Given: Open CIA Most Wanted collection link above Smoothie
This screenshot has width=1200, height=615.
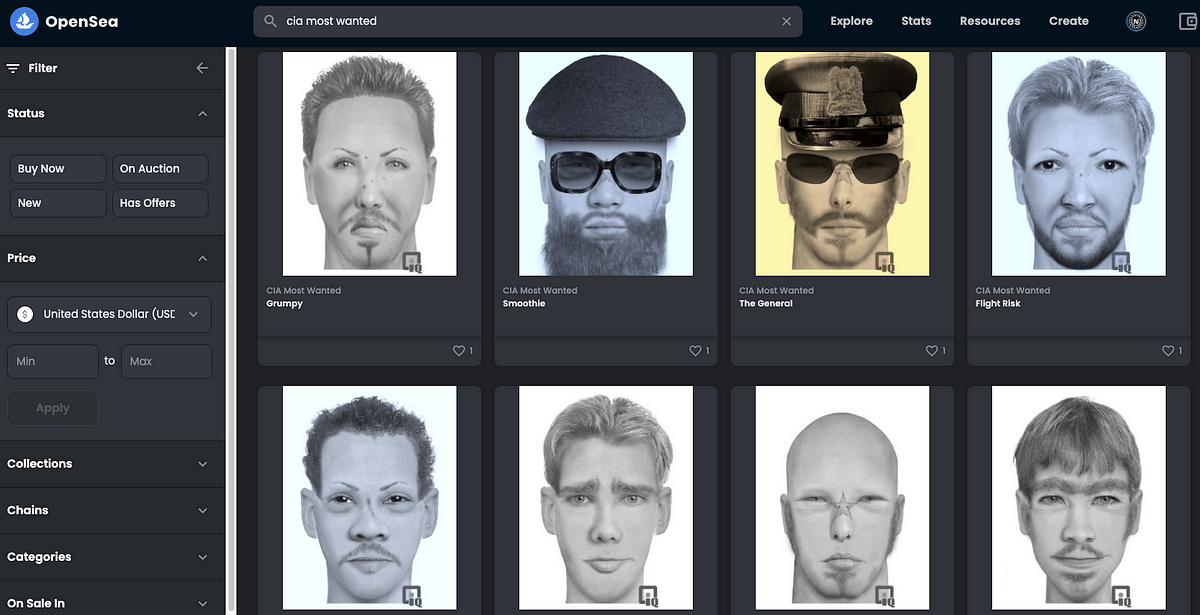Looking at the screenshot, I should [x=540, y=291].
